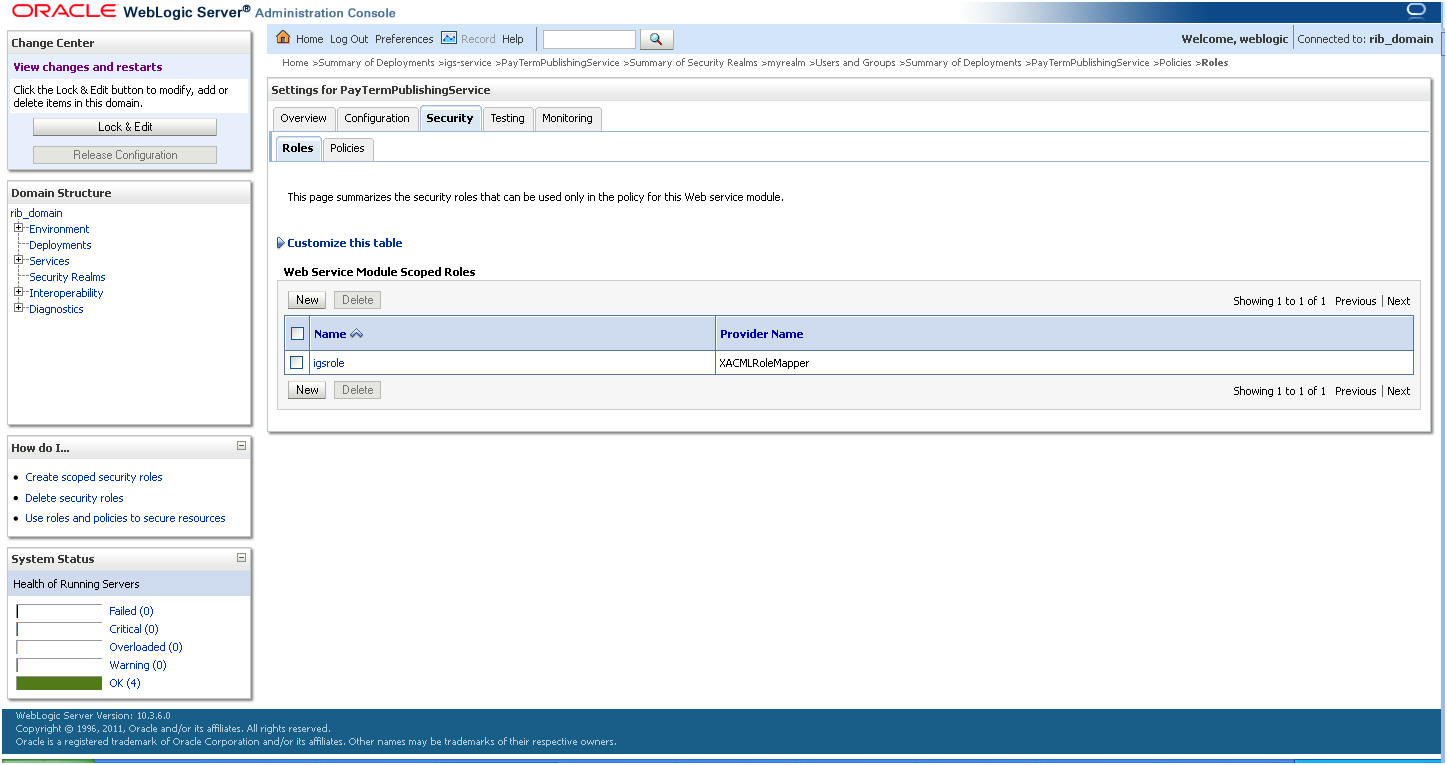Viewport: 1447px width, 765px height.
Task: Open Use roles and policies to secure resources
Action: click(125, 518)
